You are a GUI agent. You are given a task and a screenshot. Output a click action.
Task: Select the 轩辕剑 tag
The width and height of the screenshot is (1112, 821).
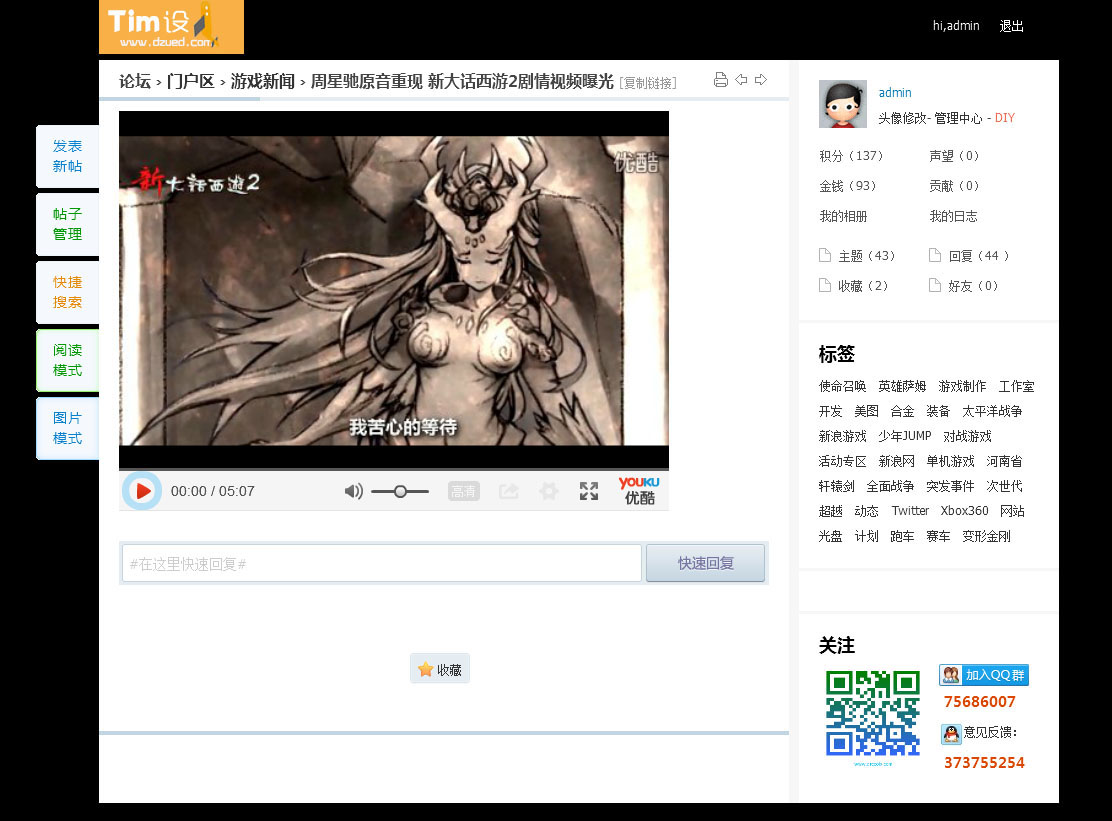[x=837, y=486]
